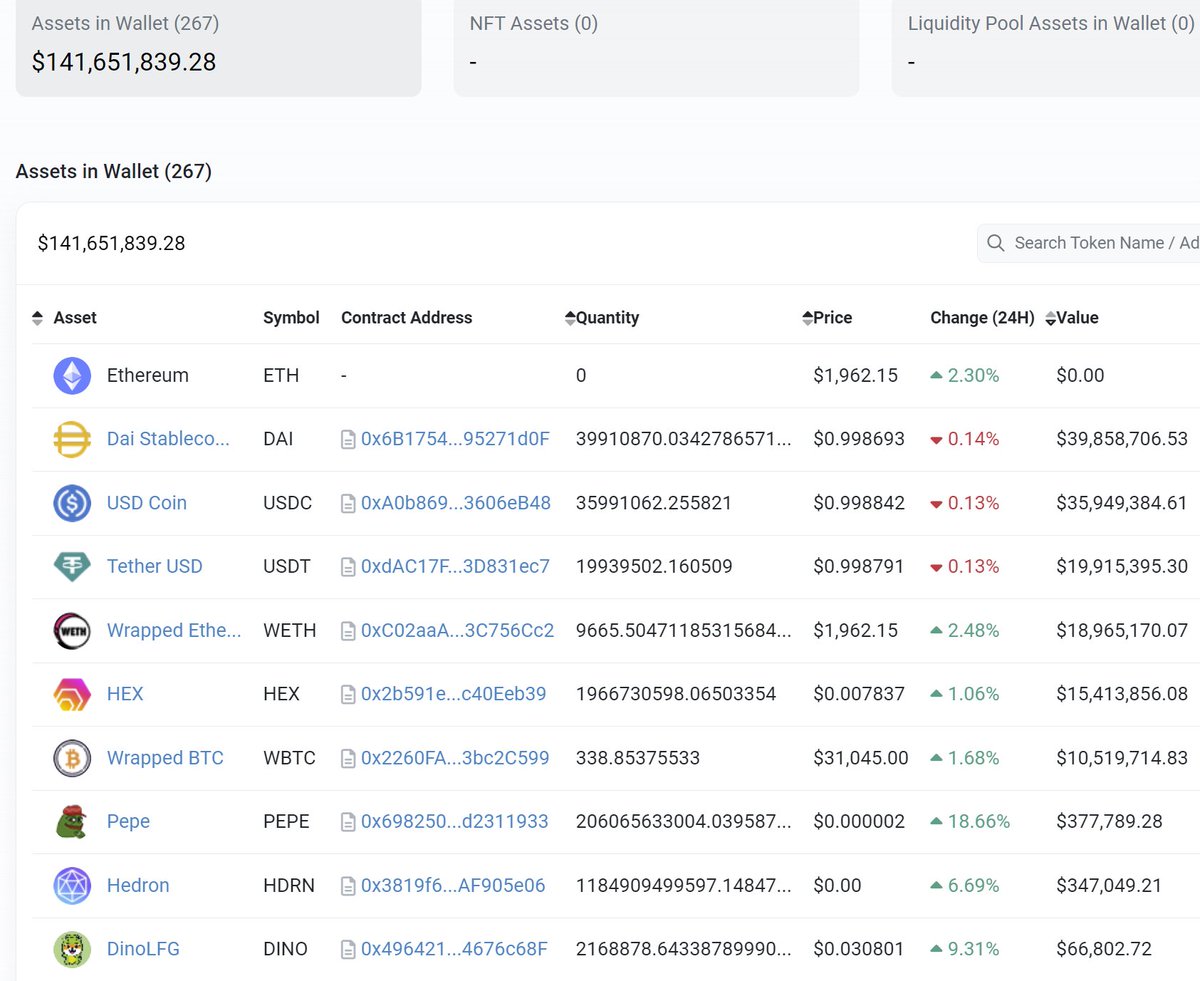Click the contract file icon for DAI
The height and width of the screenshot is (981, 1200).
click(x=348, y=440)
